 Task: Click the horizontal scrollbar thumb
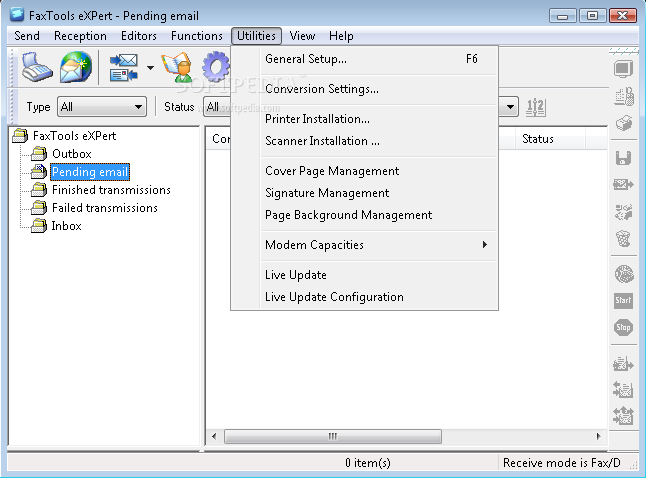point(333,436)
